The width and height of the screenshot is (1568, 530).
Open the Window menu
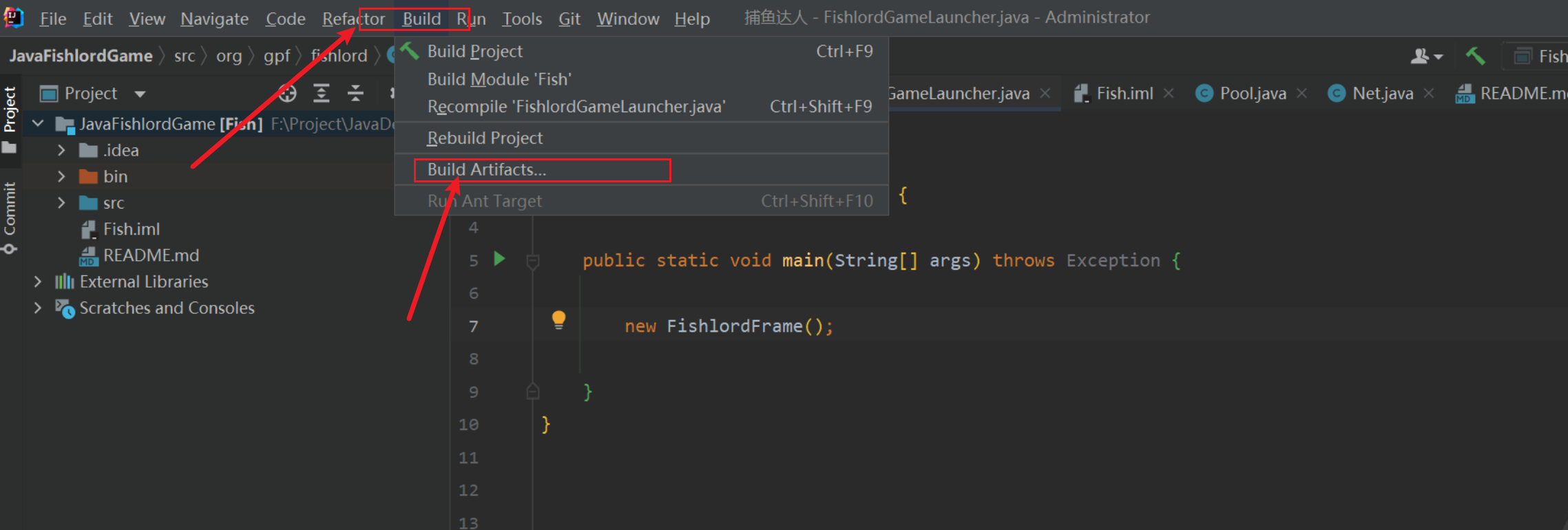(627, 19)
